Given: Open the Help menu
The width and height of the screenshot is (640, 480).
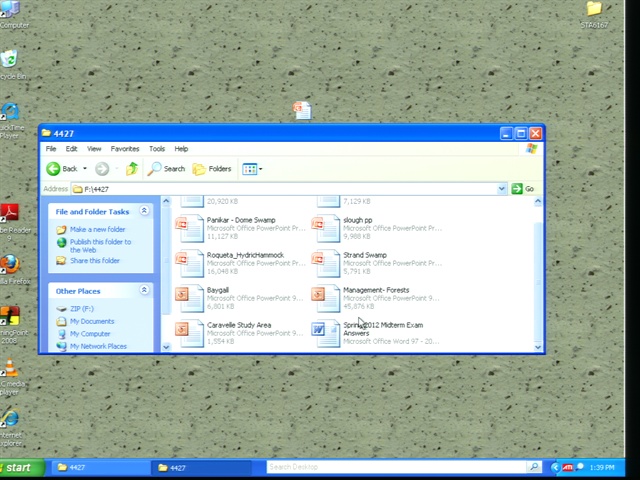Looking at the screenshot, I should [x=181, y=149].
